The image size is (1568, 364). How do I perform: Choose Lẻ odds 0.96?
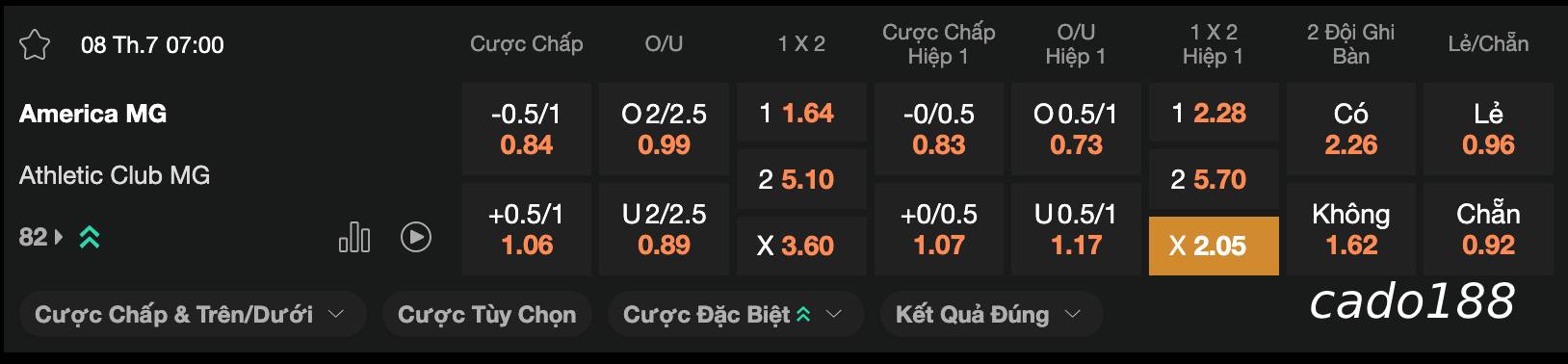[1488, 129]
